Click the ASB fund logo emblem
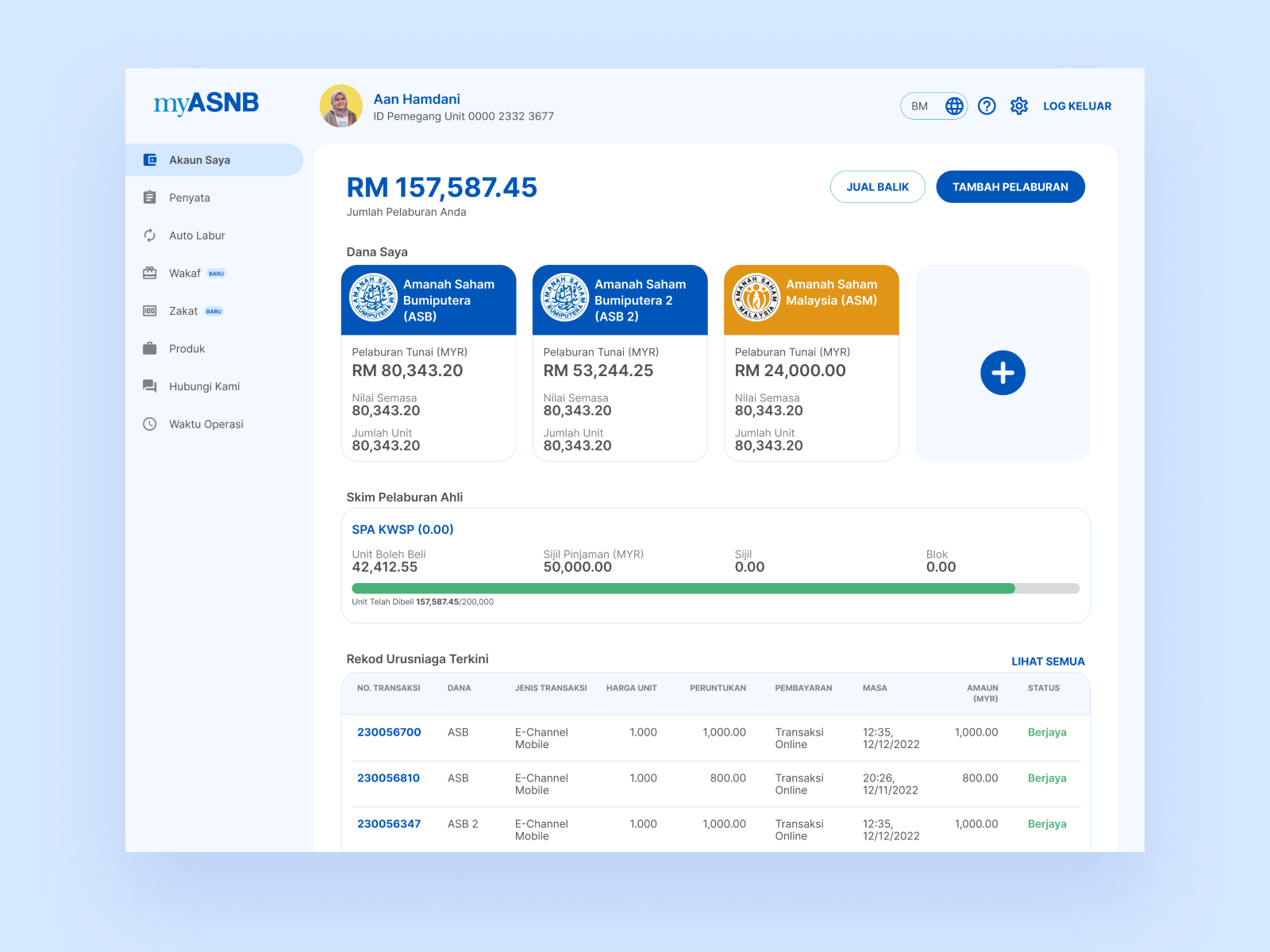 (x=374, y=297)
